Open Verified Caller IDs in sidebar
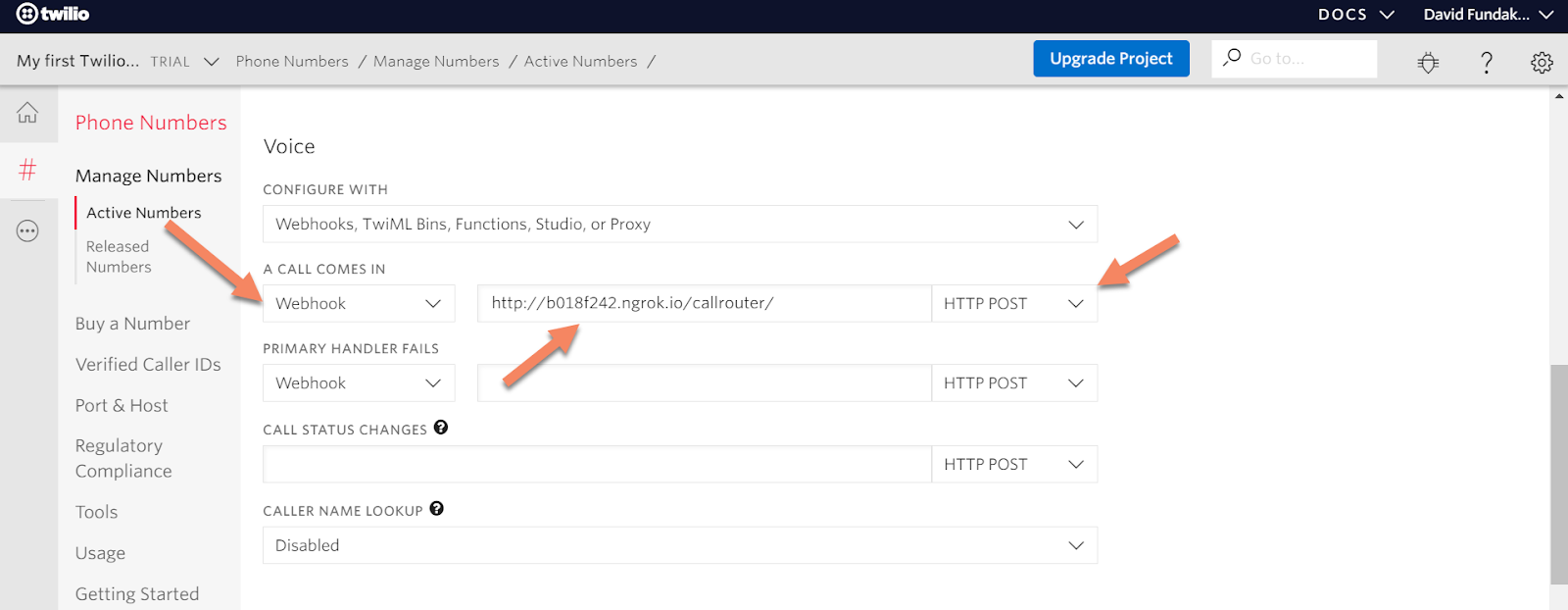This screenshot has height=610, width=1568. tap(148, 365)
